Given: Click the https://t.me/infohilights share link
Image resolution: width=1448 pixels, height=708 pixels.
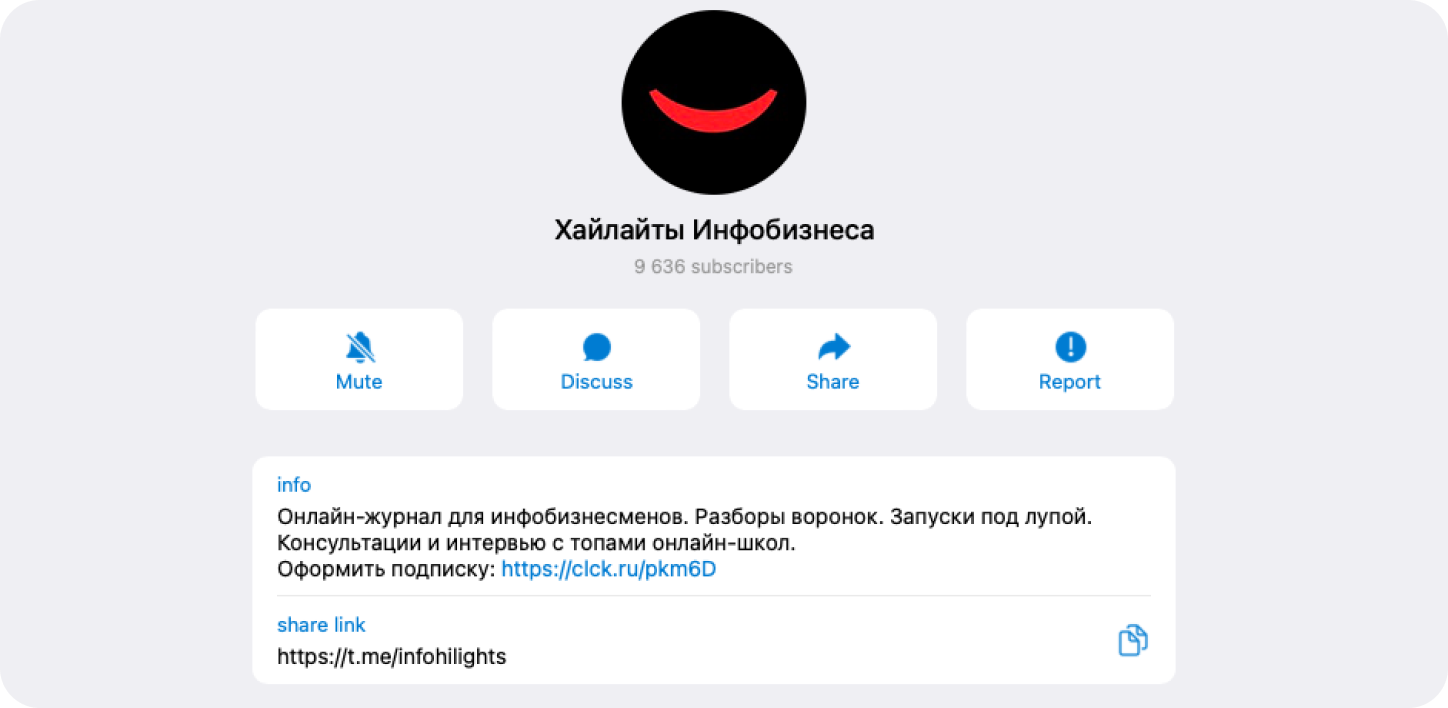Looking at the screenshot, I should (392, 657).
